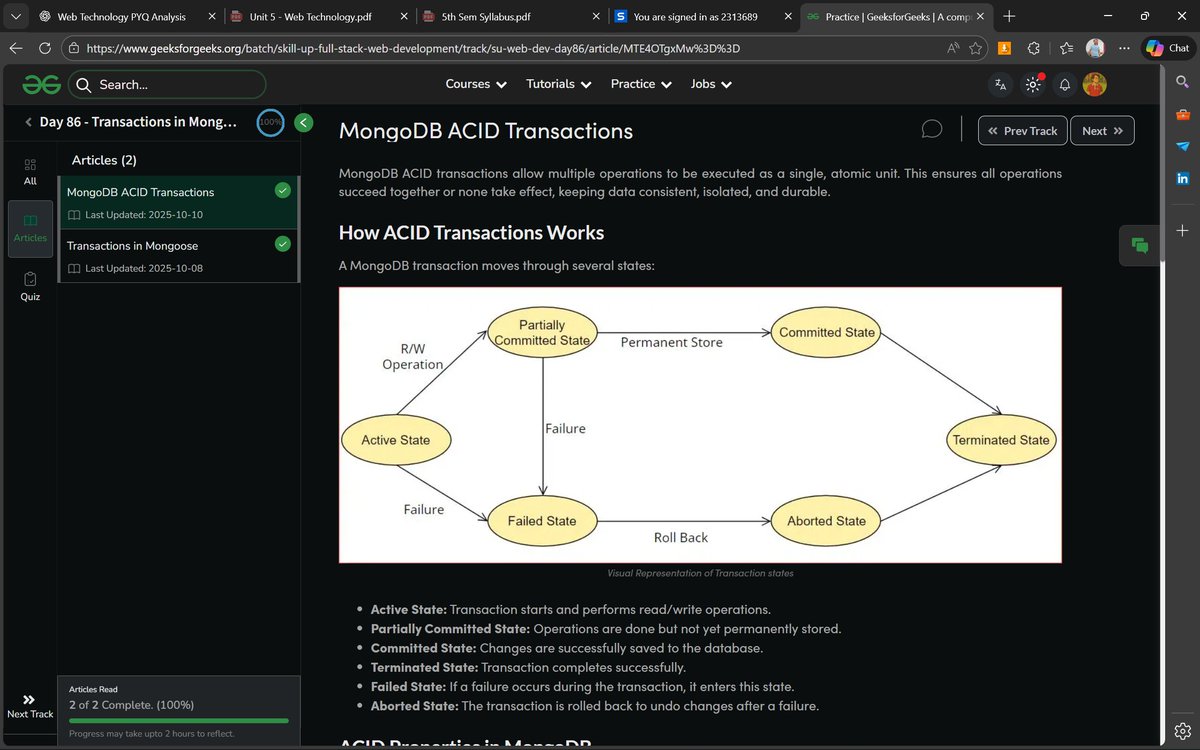Click Next Track at the sidebar bottom

click(x=30, y=706)
